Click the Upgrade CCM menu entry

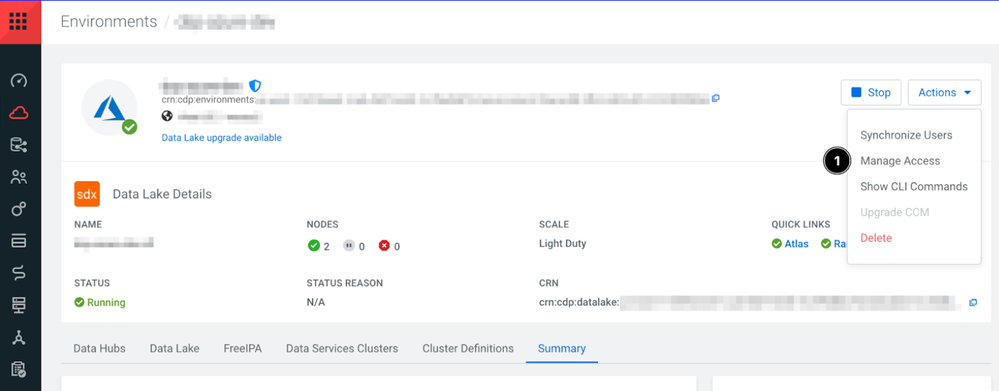(895, 212)
